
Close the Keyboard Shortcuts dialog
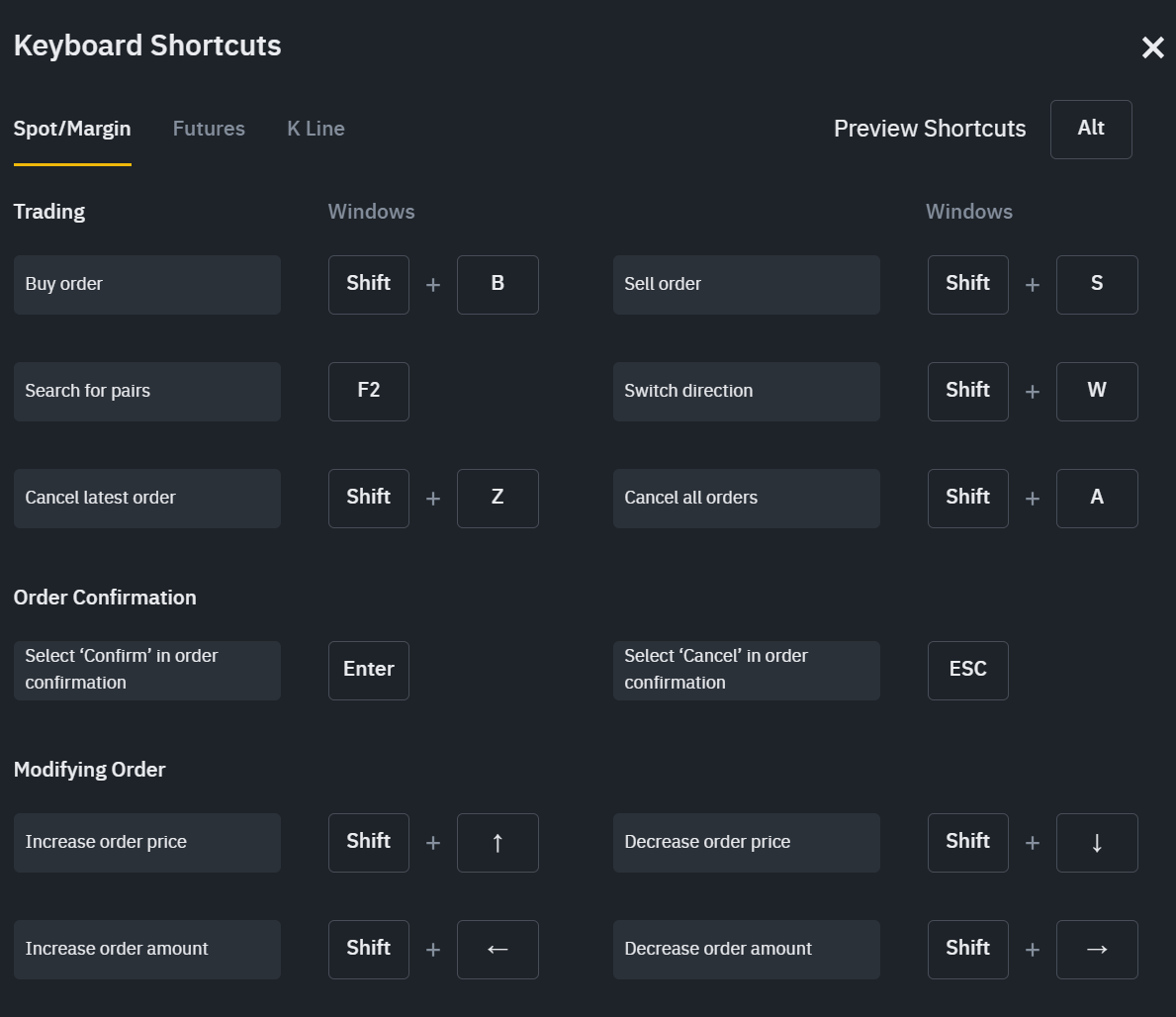(x=1152, y=47)
